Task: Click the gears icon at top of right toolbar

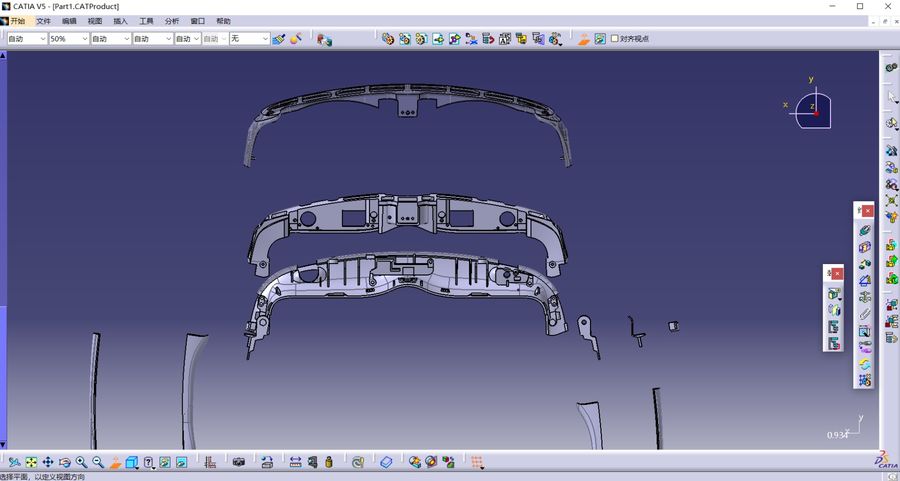Action: (x=891, y=68)
